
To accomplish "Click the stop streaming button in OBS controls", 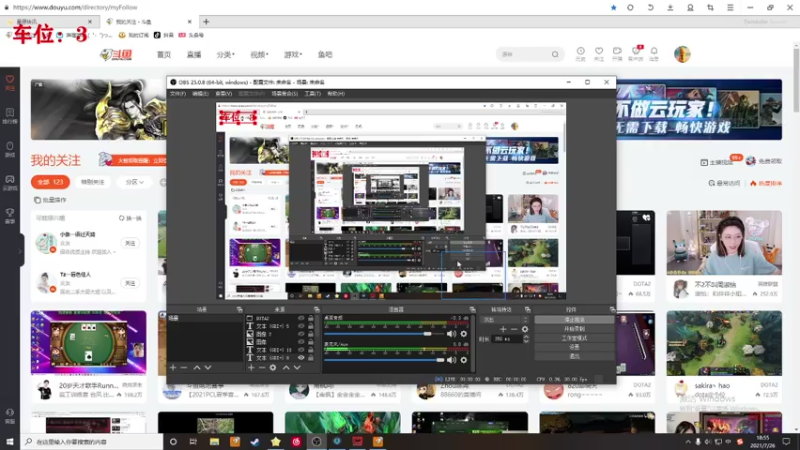I will [574, 320].
